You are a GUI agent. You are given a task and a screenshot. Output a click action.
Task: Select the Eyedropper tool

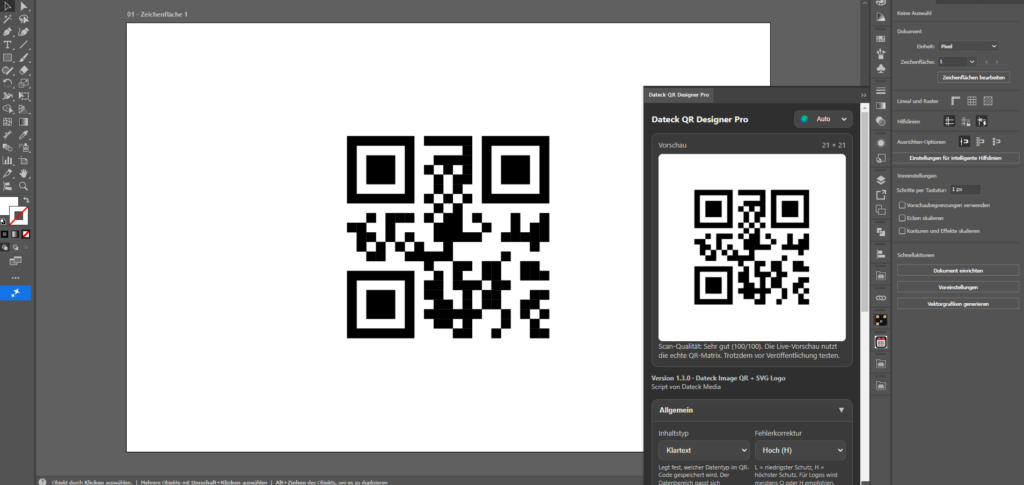click(24, 135)
